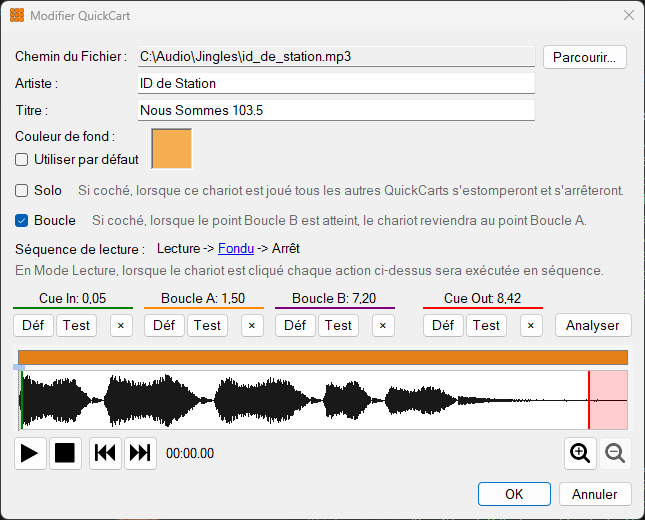Click the 'Boucle B: 7,20' label
Viewport: 645px width, 520px height.
coord(334,298)
